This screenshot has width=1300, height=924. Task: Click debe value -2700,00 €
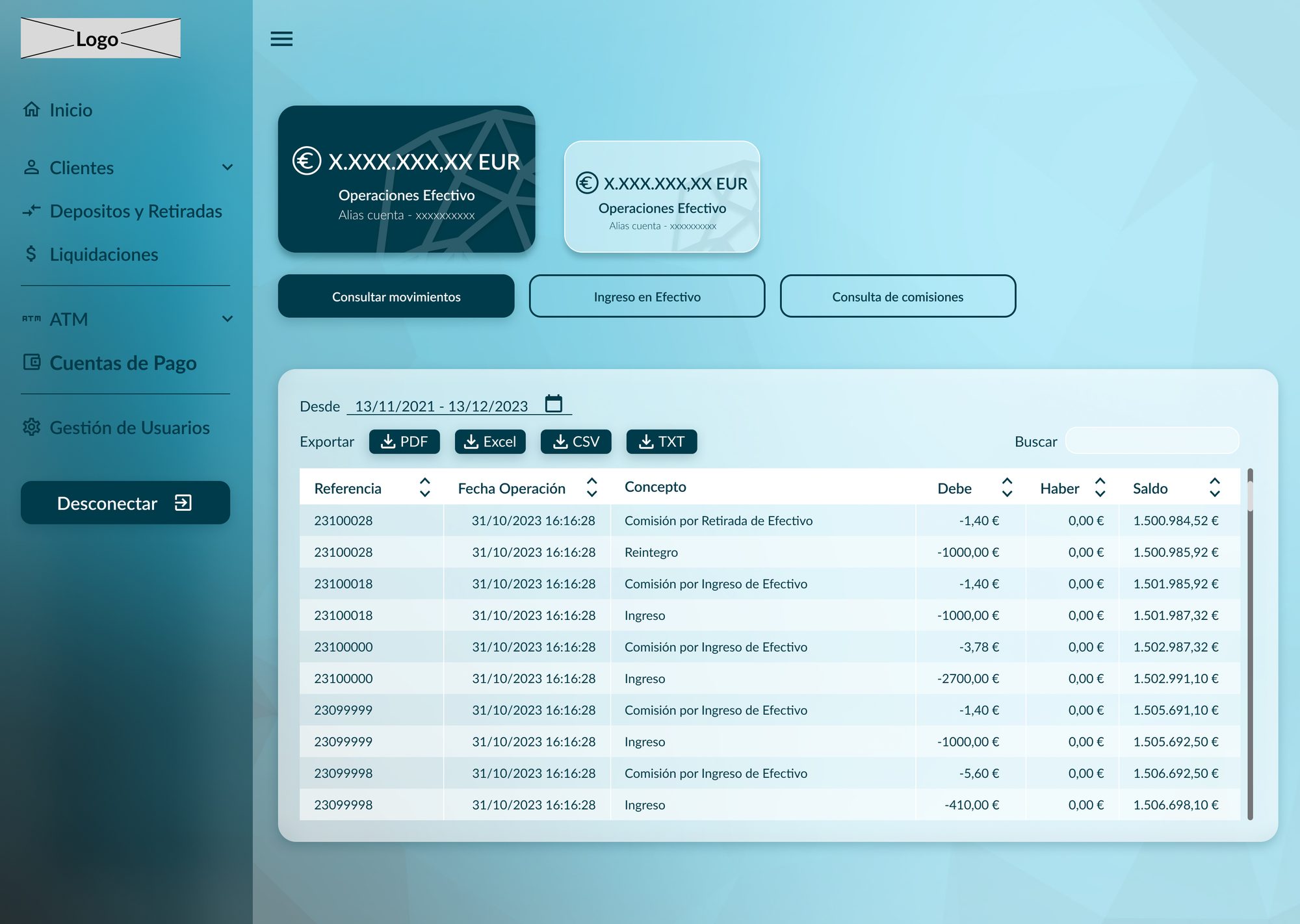[968, 678]
